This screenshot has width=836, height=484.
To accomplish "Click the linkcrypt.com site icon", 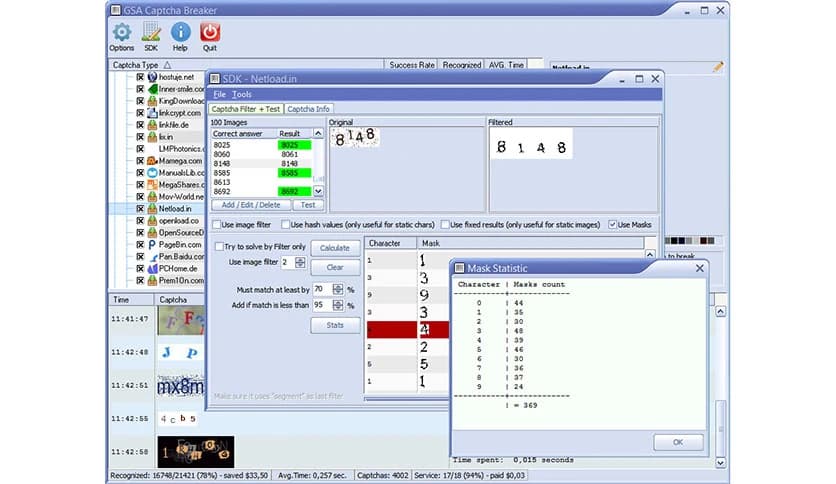I will point(152,113).
